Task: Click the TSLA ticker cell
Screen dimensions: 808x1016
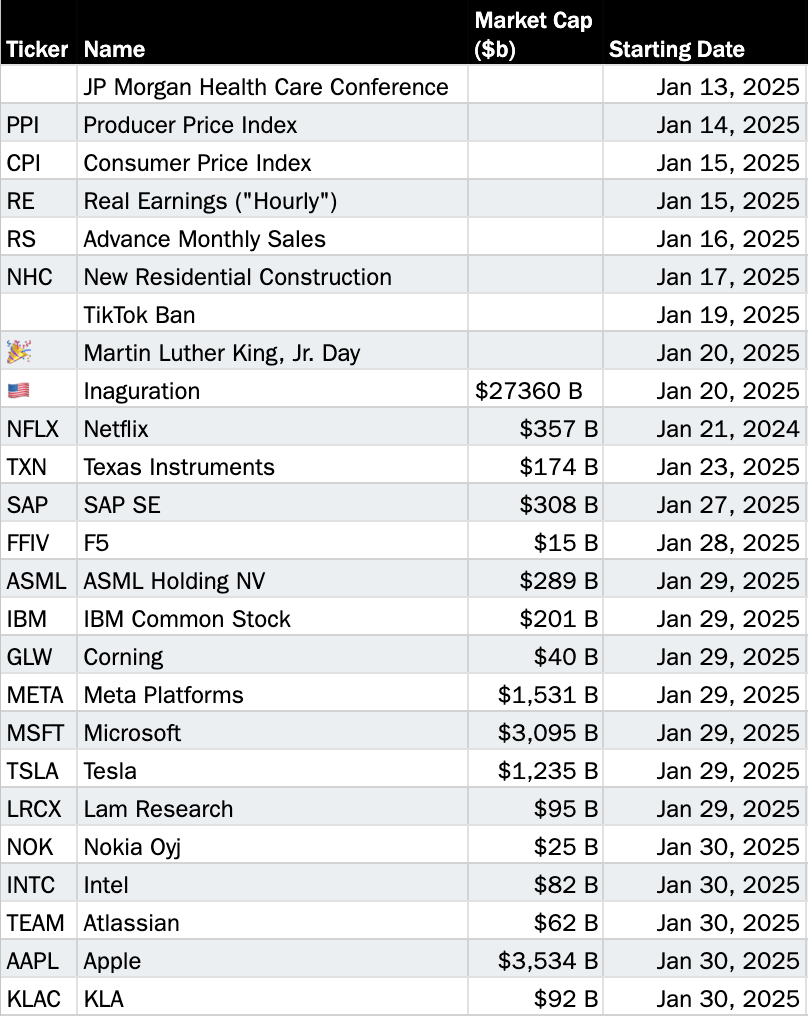Action: (x=32, y=771)
